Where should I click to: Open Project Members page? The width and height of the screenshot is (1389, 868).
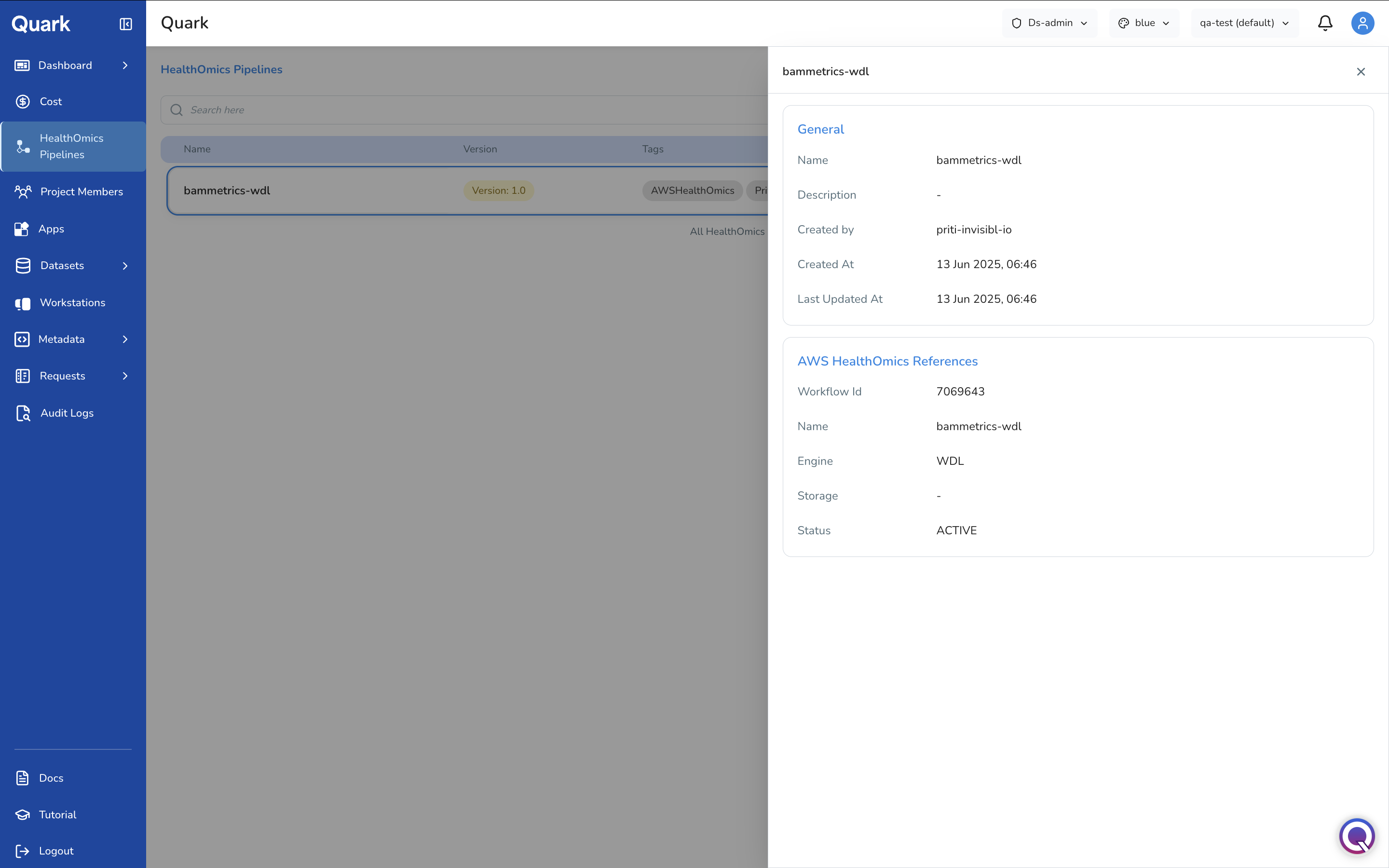point(73,192)
